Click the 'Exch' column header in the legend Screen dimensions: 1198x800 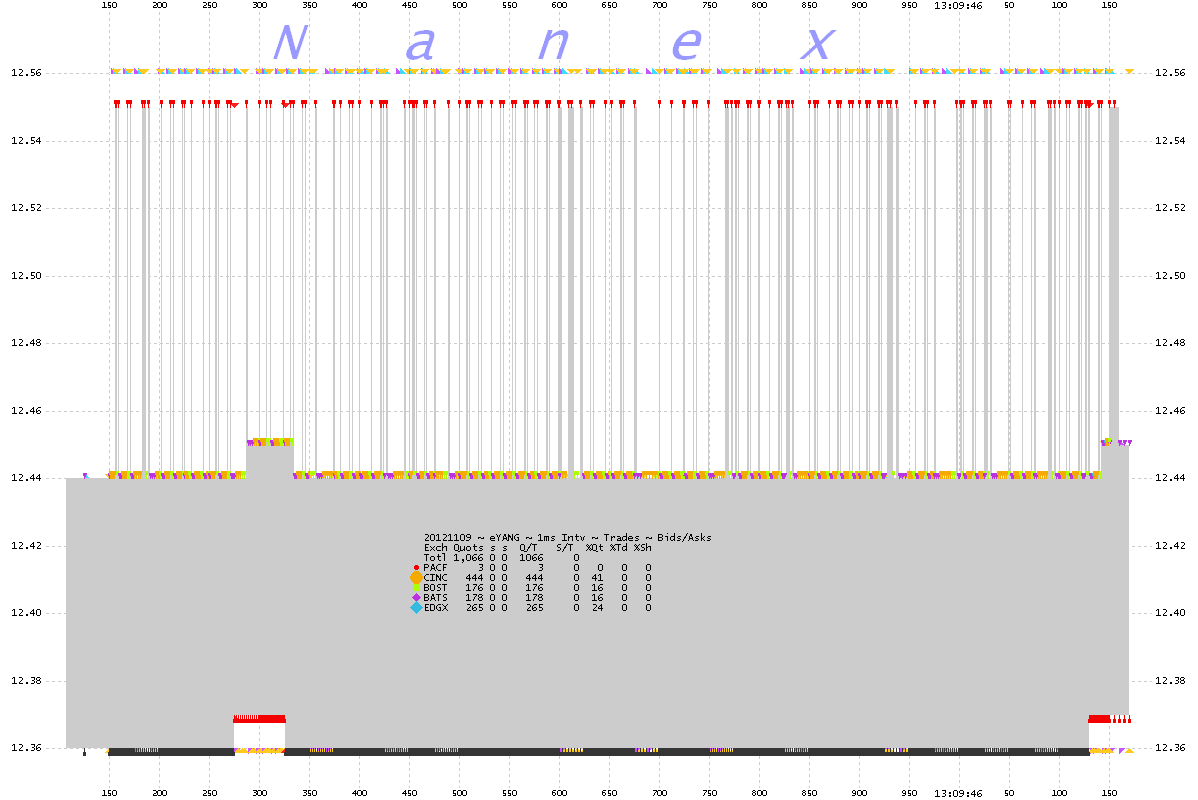point(435,547)
